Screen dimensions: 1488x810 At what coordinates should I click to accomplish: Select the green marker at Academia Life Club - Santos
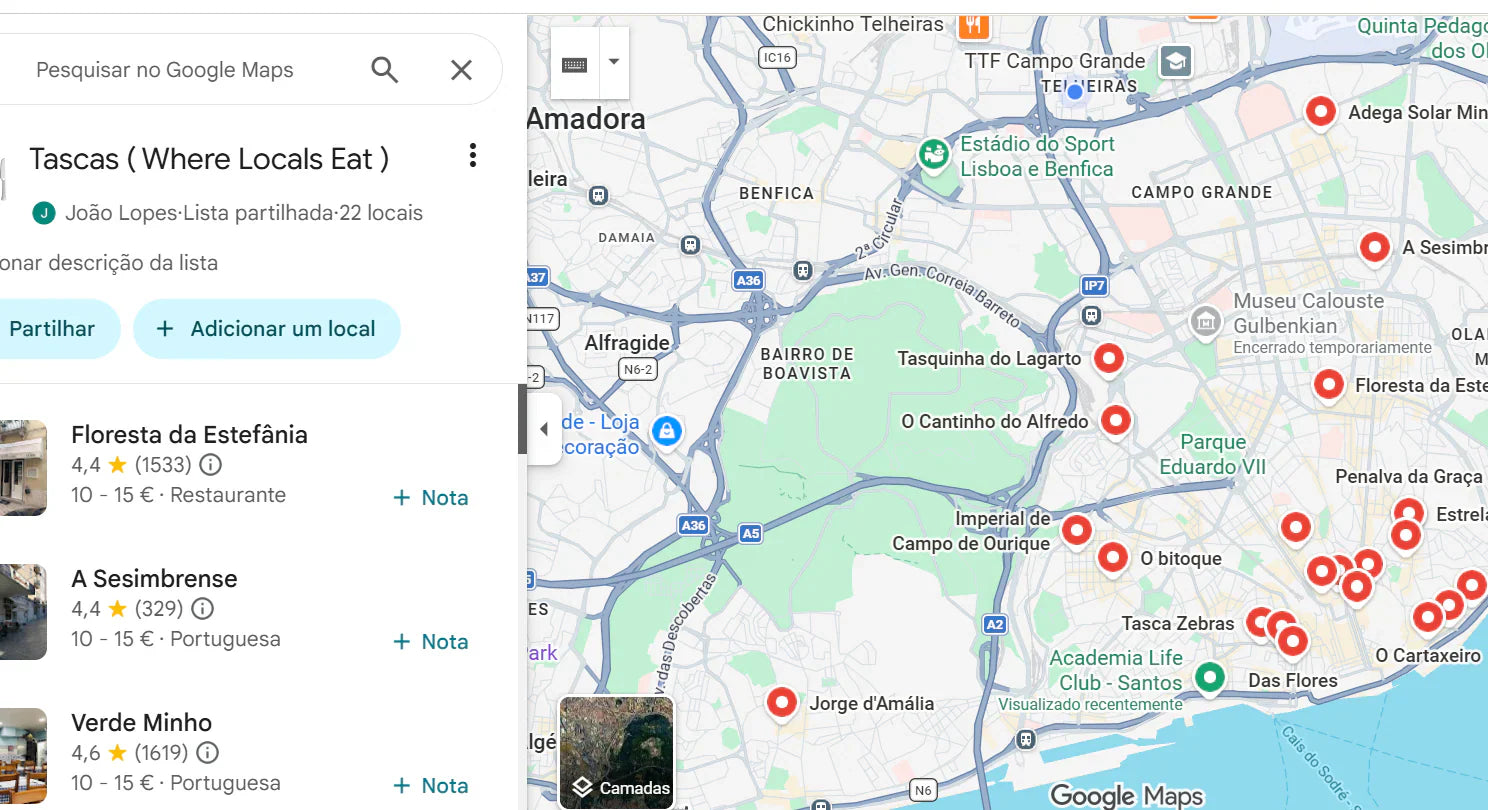[x=1209, y=677]
